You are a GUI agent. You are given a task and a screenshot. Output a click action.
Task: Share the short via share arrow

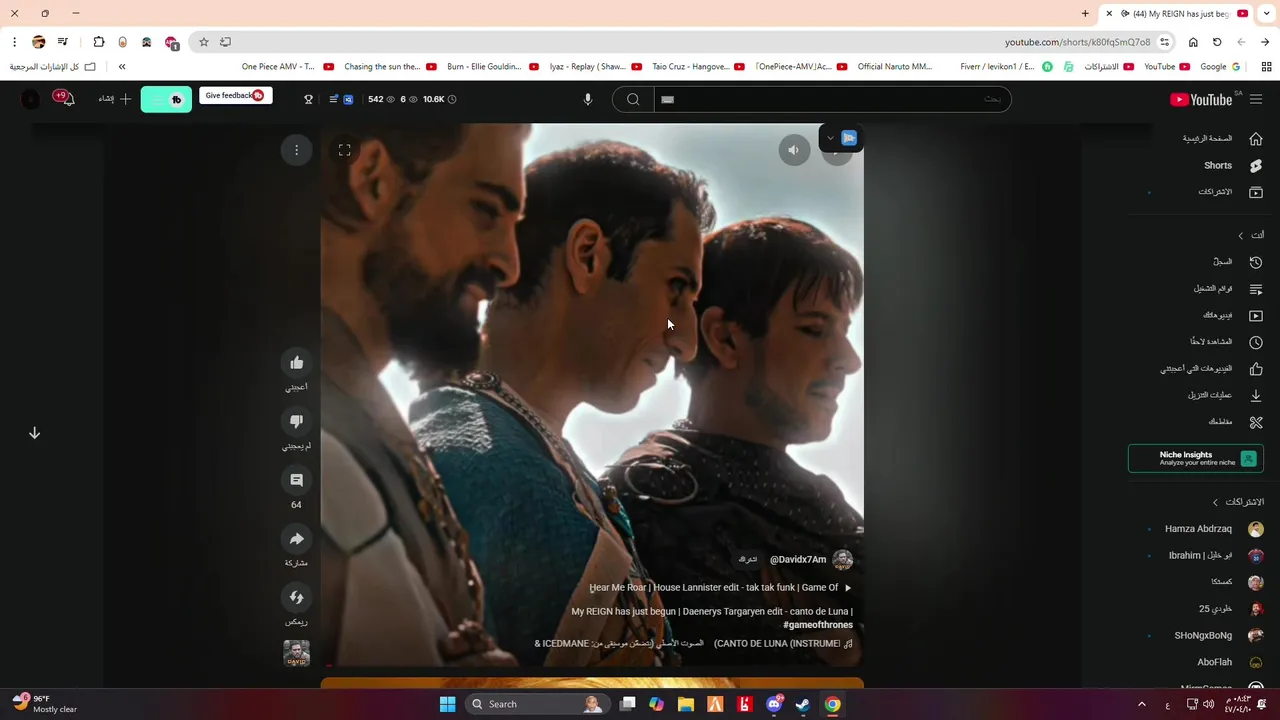296,539
